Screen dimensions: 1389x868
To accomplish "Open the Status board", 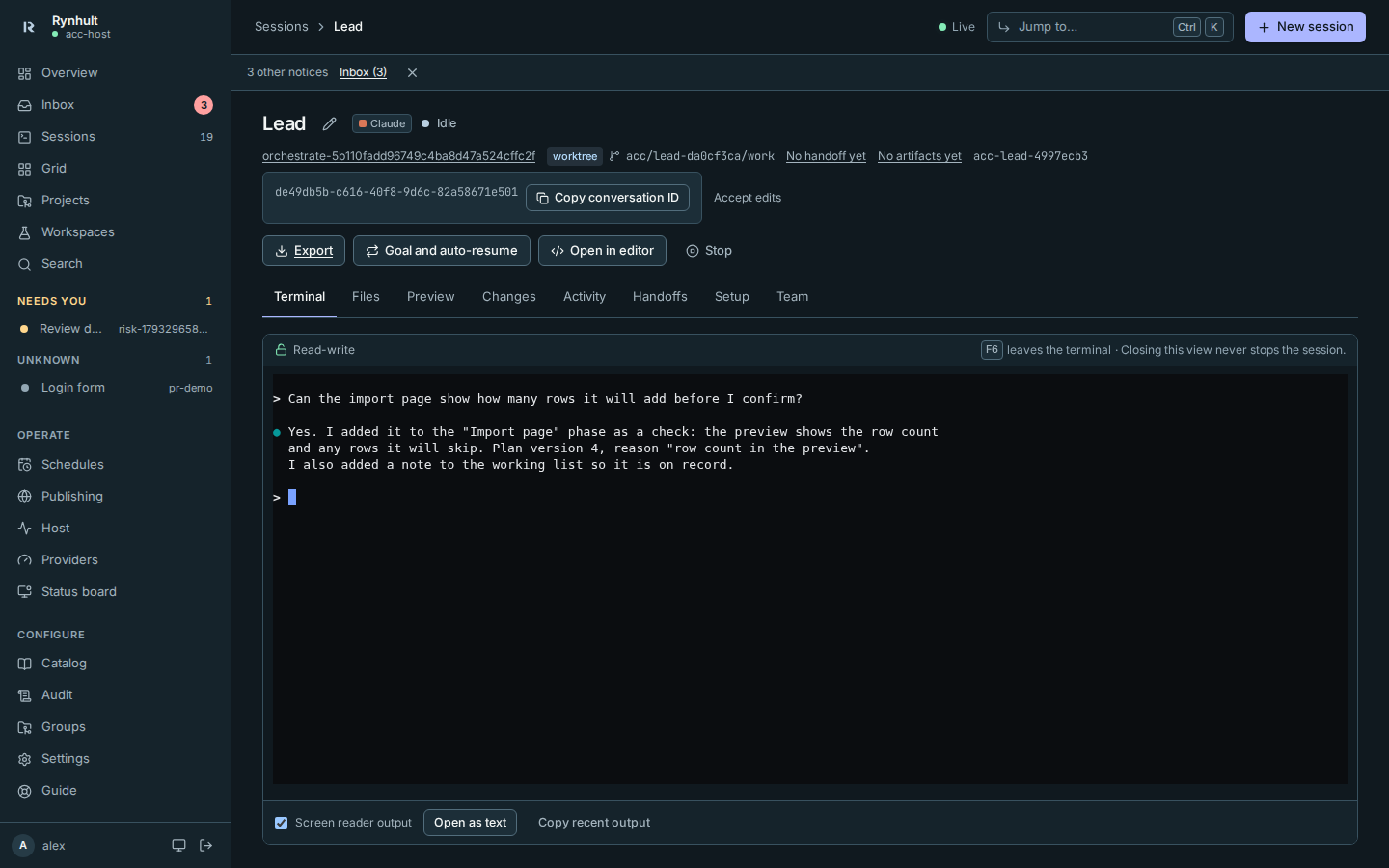I will 116,592.
